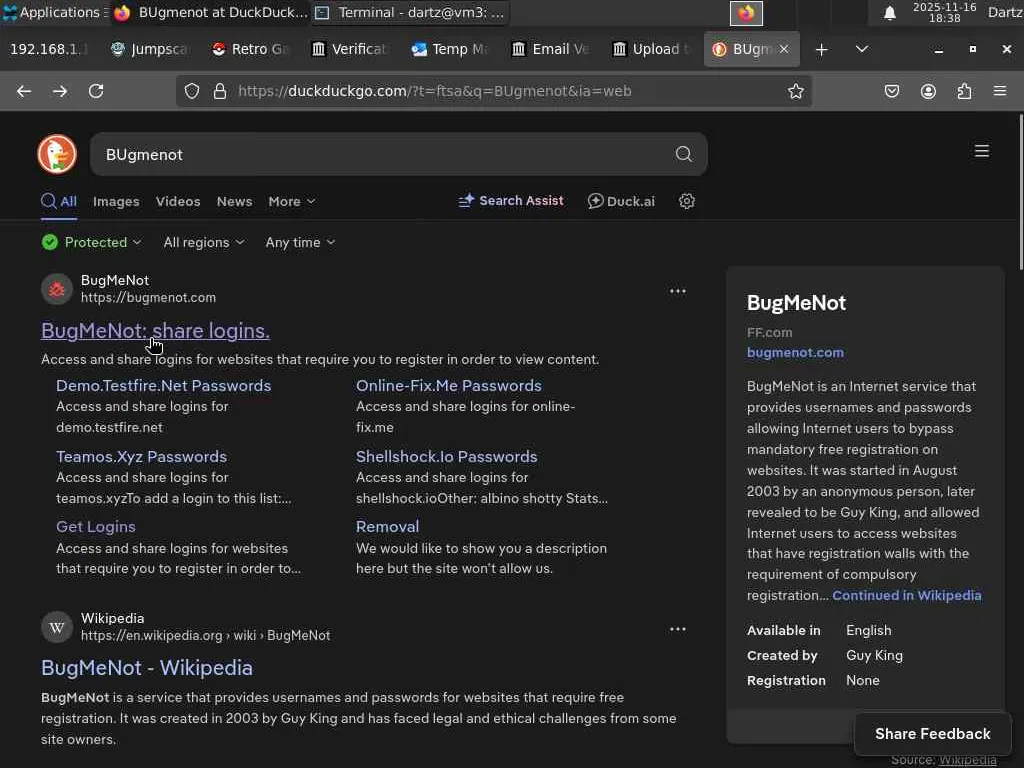Open the DuckDuckGo hamburger menu
This screenshot has width=1024, height=768.
(x=981, y=151)
